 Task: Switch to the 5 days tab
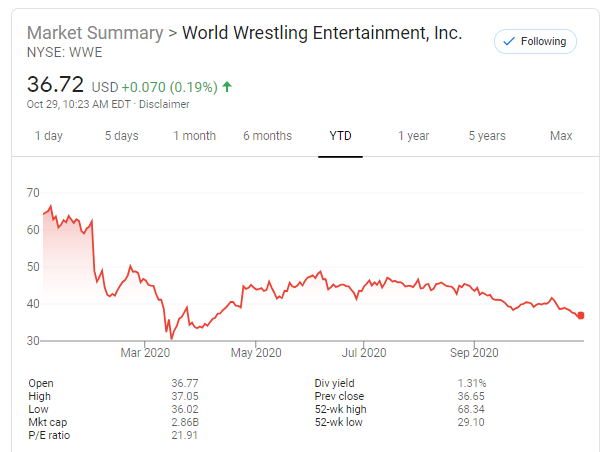122,136
